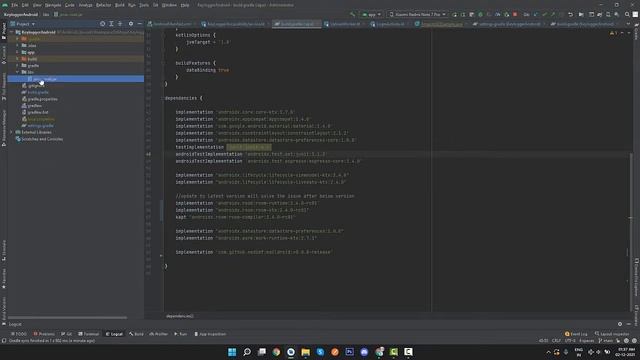Open Project panel settings gear
640x360 pixels.
(x=131, y=24)
